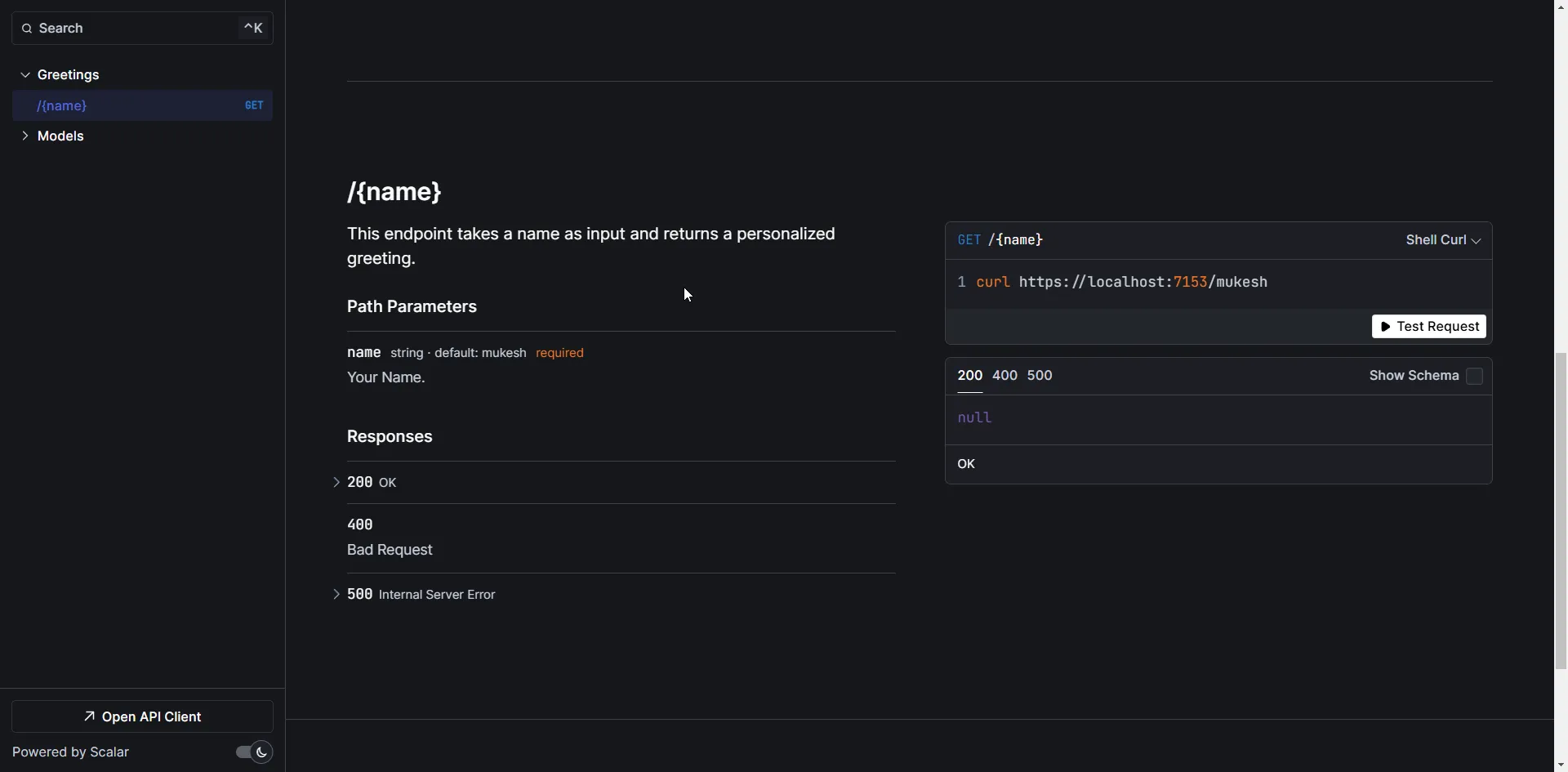Open the Shell Curl language dropdown
The image size is (1568, 772).
1442,240
